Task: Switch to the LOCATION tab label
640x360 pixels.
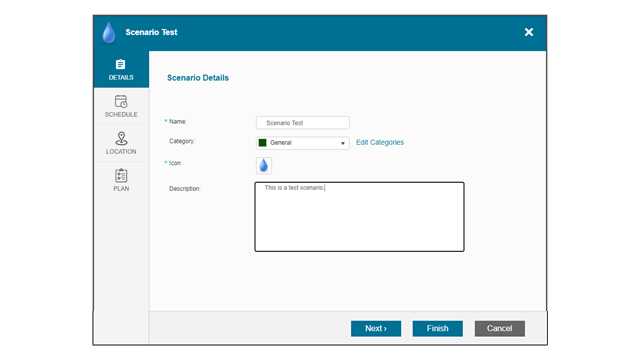Action: 121,151
